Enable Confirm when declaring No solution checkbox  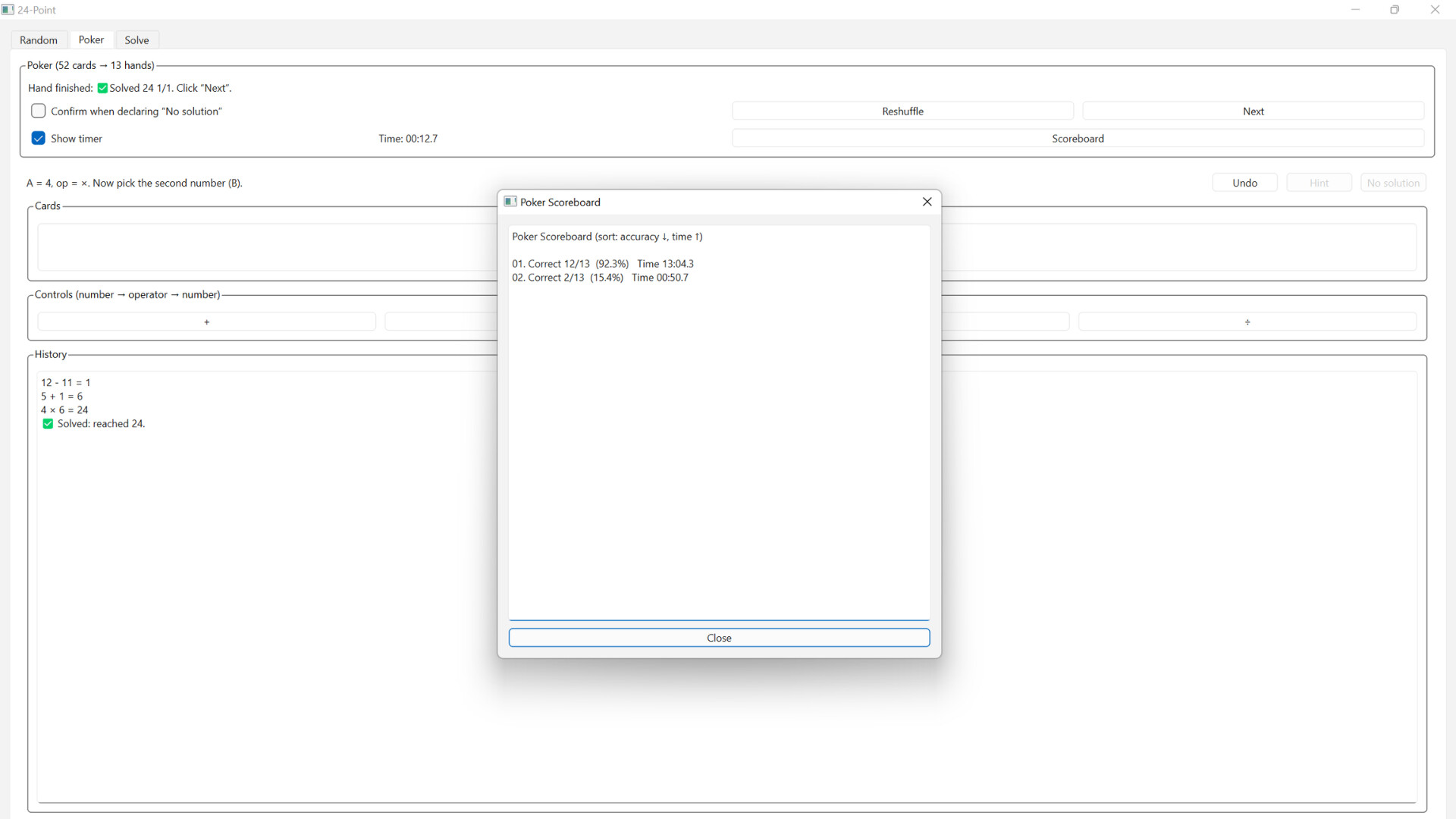(39, 111)
